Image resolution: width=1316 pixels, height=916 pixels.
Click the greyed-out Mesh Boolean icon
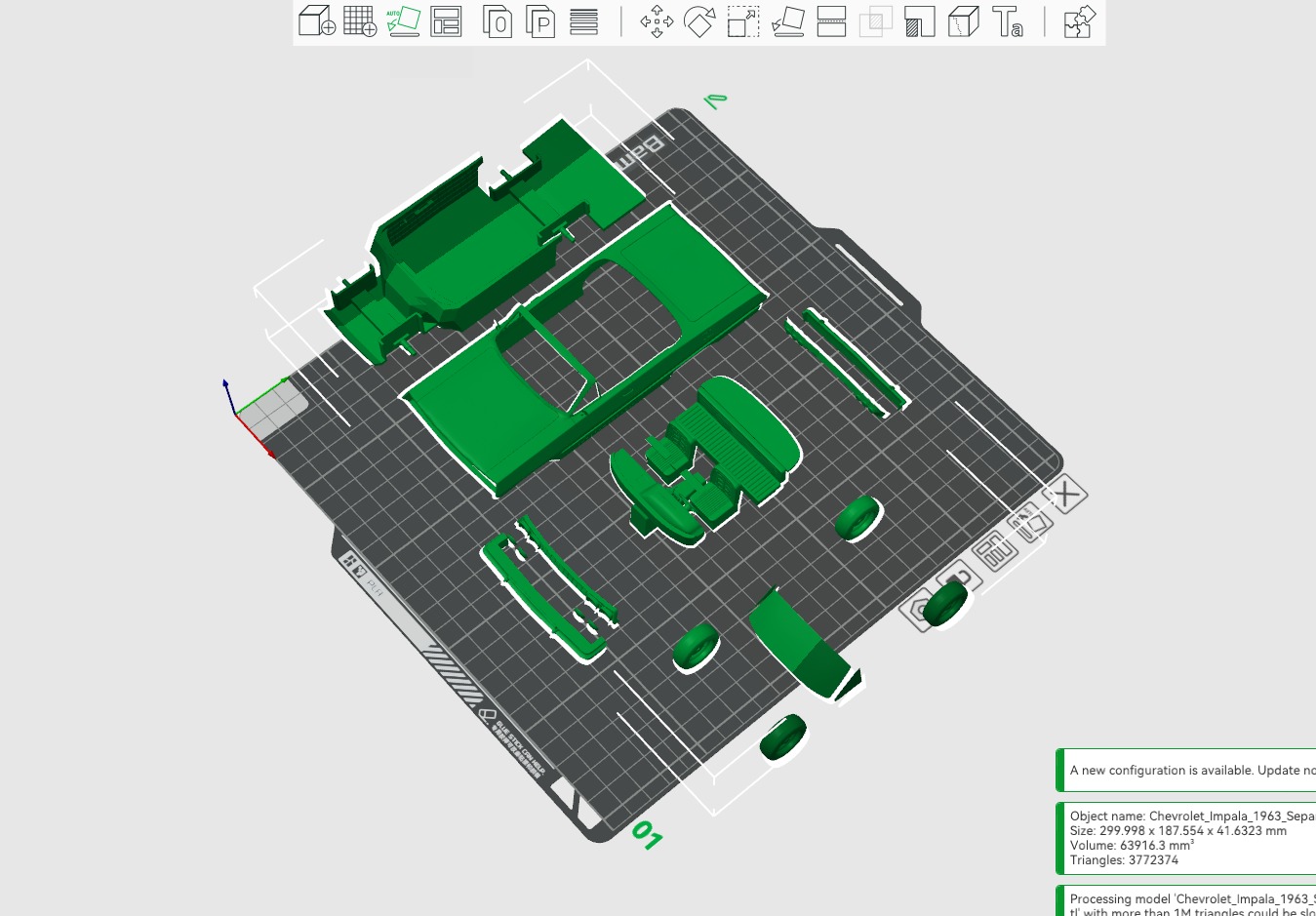(875, 21)
